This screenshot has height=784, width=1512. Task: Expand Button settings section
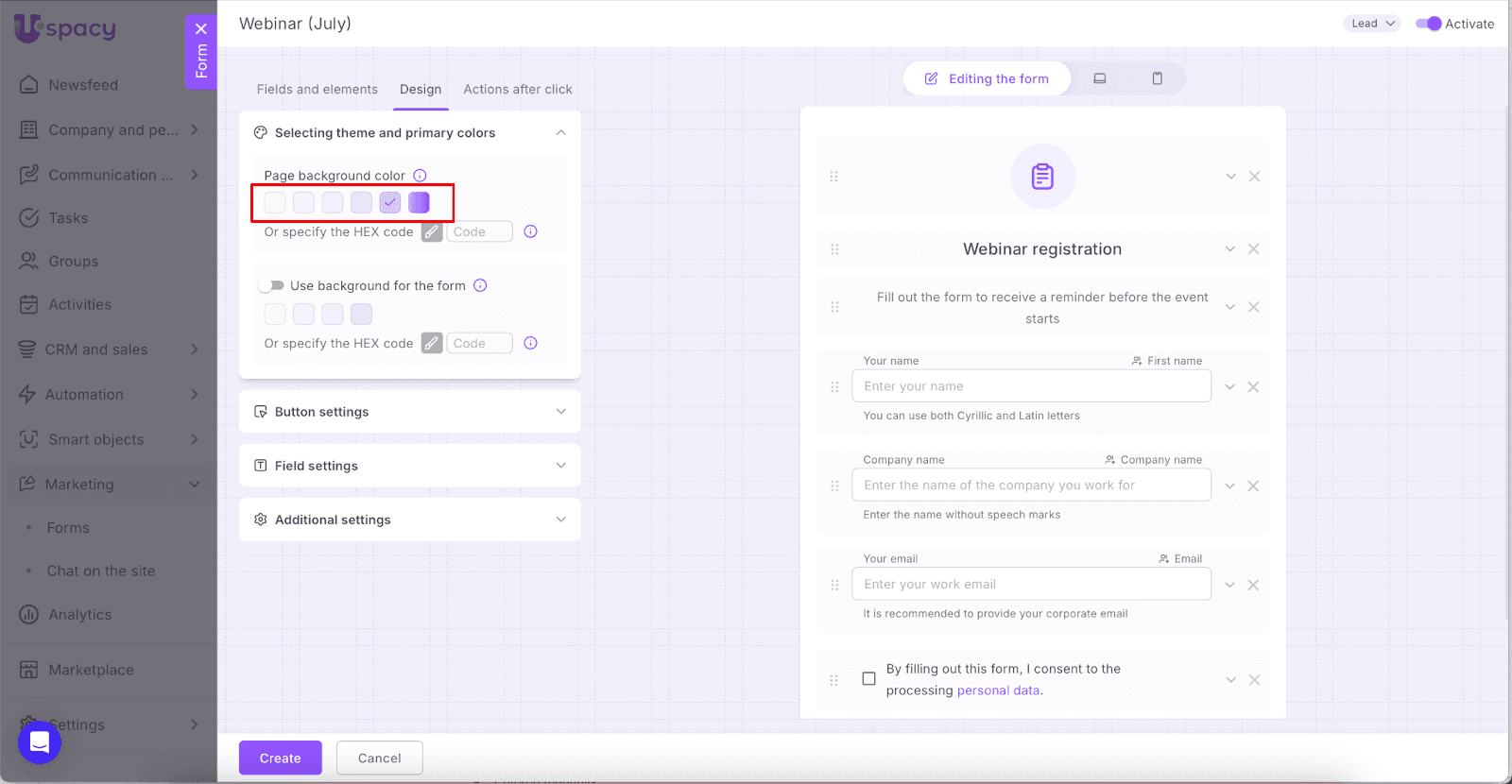click(409, 412)
